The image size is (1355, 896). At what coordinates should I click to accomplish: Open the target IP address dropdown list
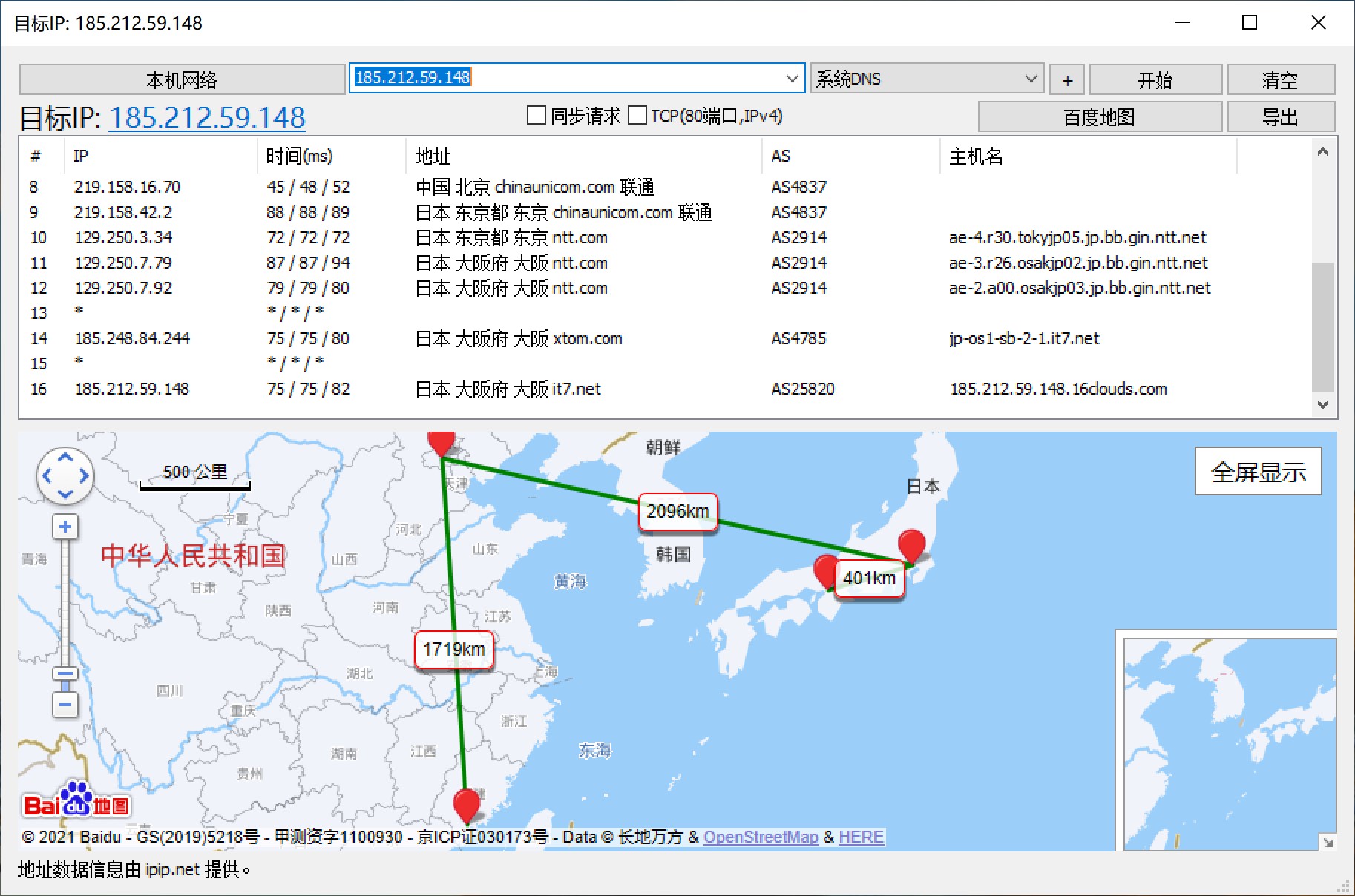pos(792,78)
